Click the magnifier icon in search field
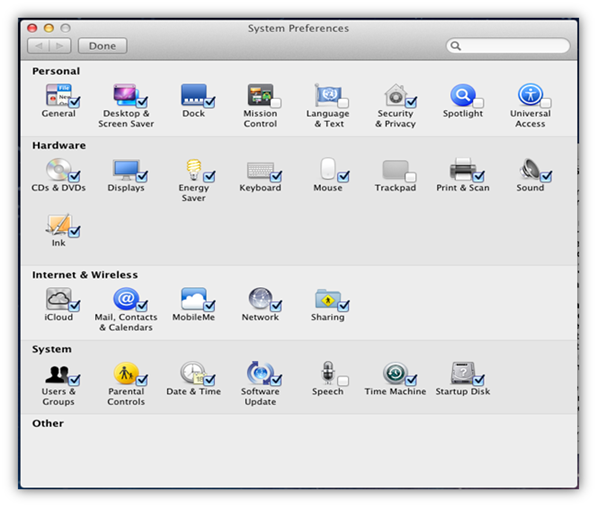597x507 pixels. pos(456,46)
